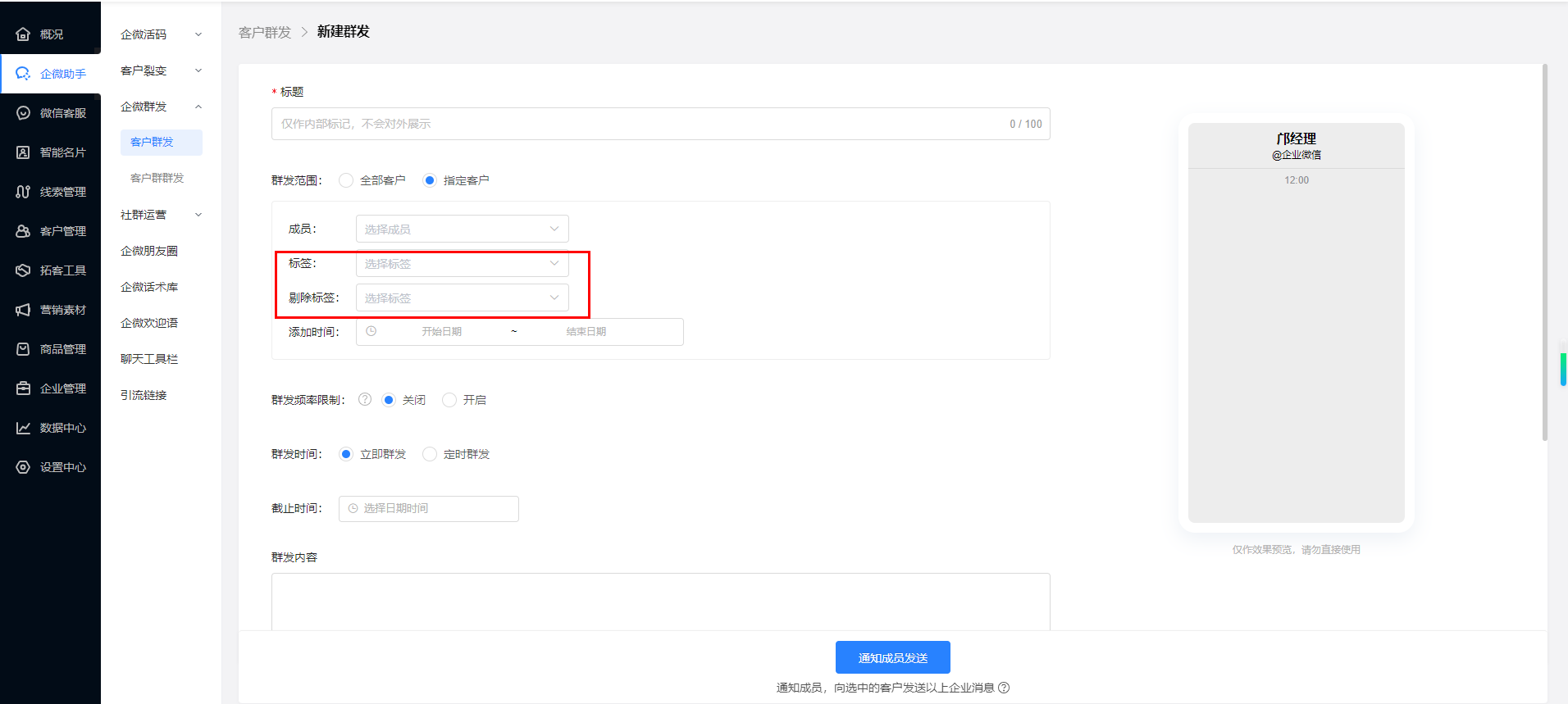
Task: Click 客户群发 breadcrumb link
Action: tap(265, 32)
